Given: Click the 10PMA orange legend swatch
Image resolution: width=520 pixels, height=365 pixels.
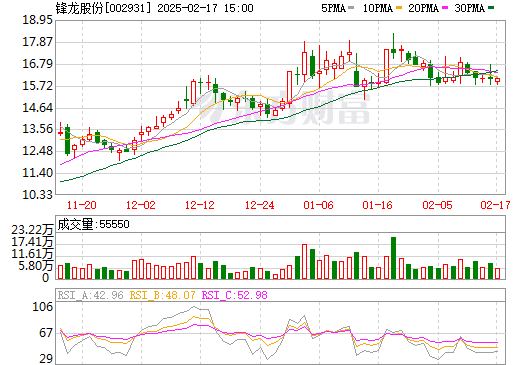Looking at the screenshot, I should (399, 7).
